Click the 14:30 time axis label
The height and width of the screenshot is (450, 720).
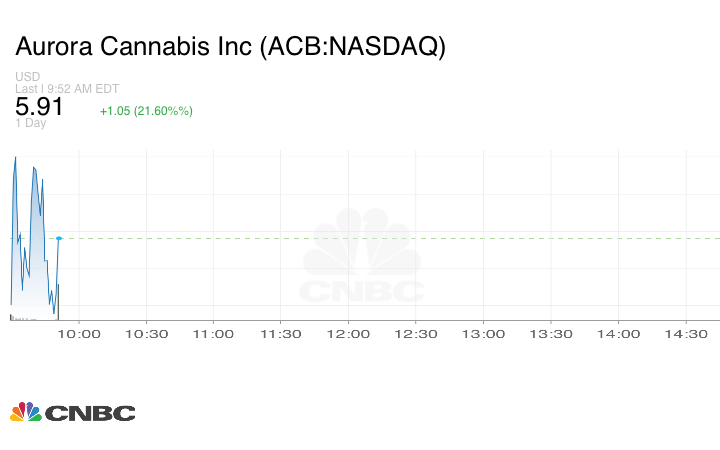(686, 334)
